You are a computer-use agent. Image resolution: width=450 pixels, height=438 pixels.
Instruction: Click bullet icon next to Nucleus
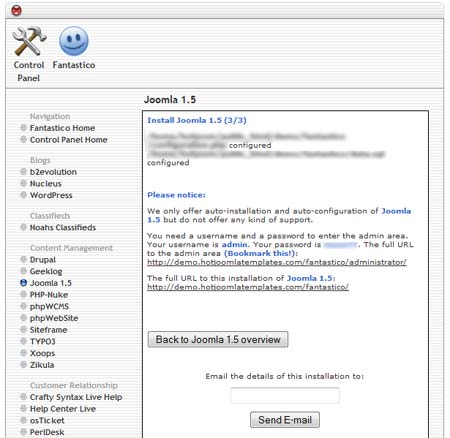[23, 183]
